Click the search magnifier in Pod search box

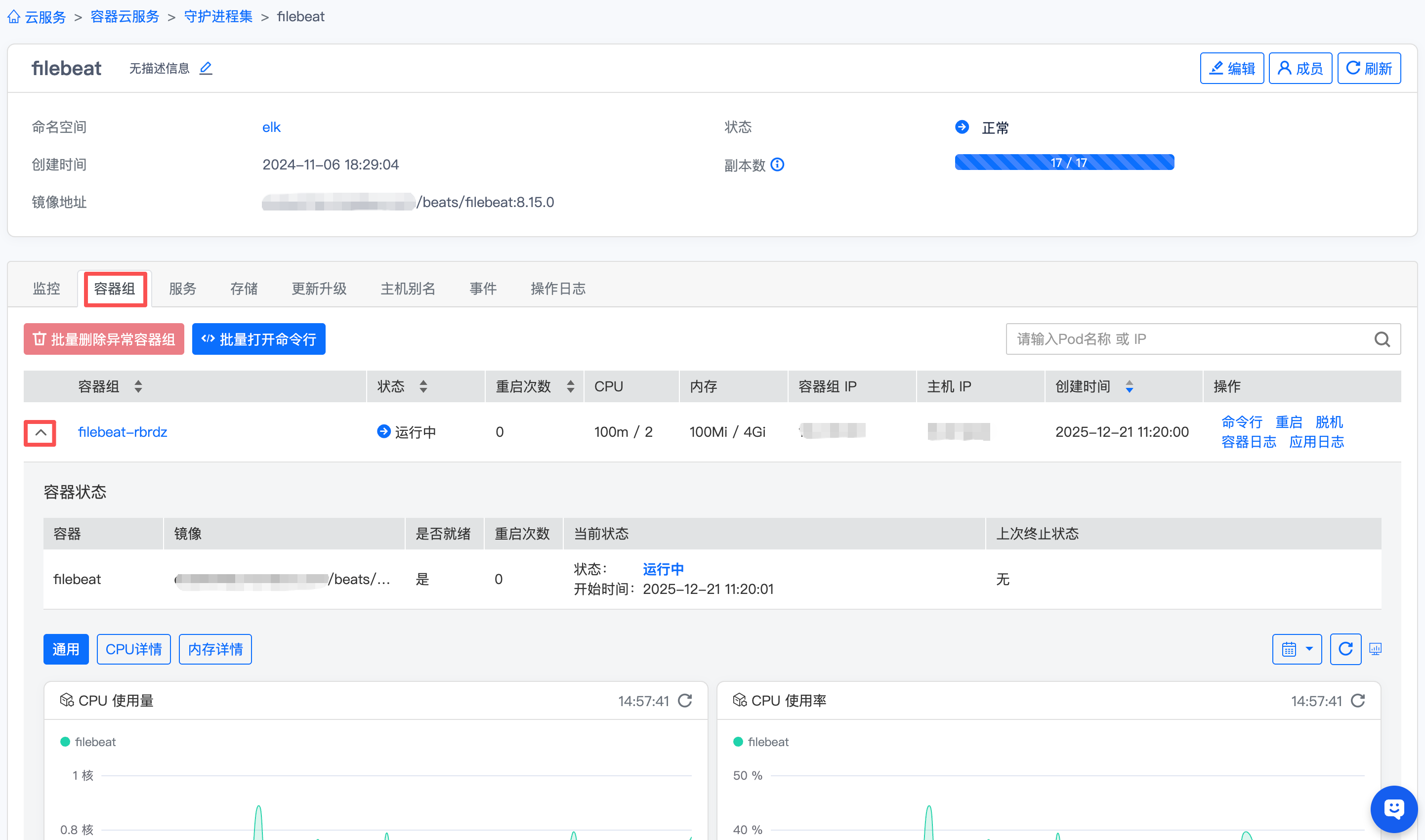(1382, 339)
